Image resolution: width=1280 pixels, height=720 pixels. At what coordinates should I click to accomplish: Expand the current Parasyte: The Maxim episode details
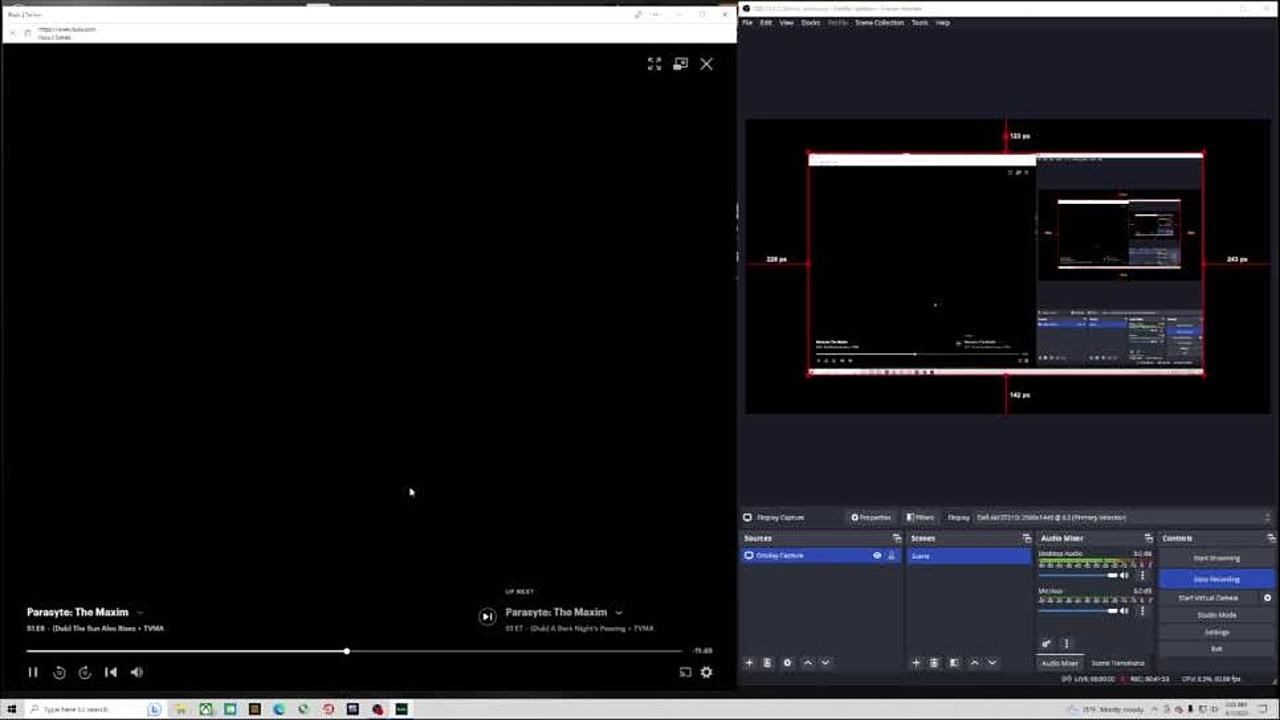coord(140,612)
